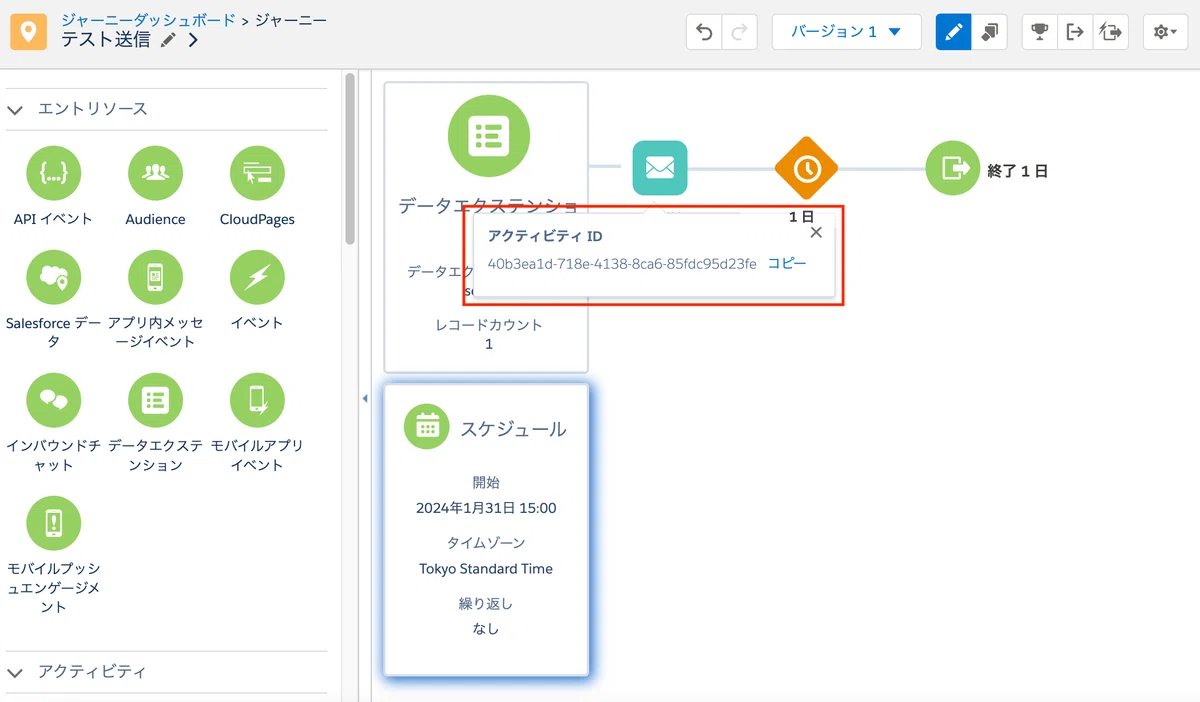Open the goal trophy icon

tap(1039, 32)
